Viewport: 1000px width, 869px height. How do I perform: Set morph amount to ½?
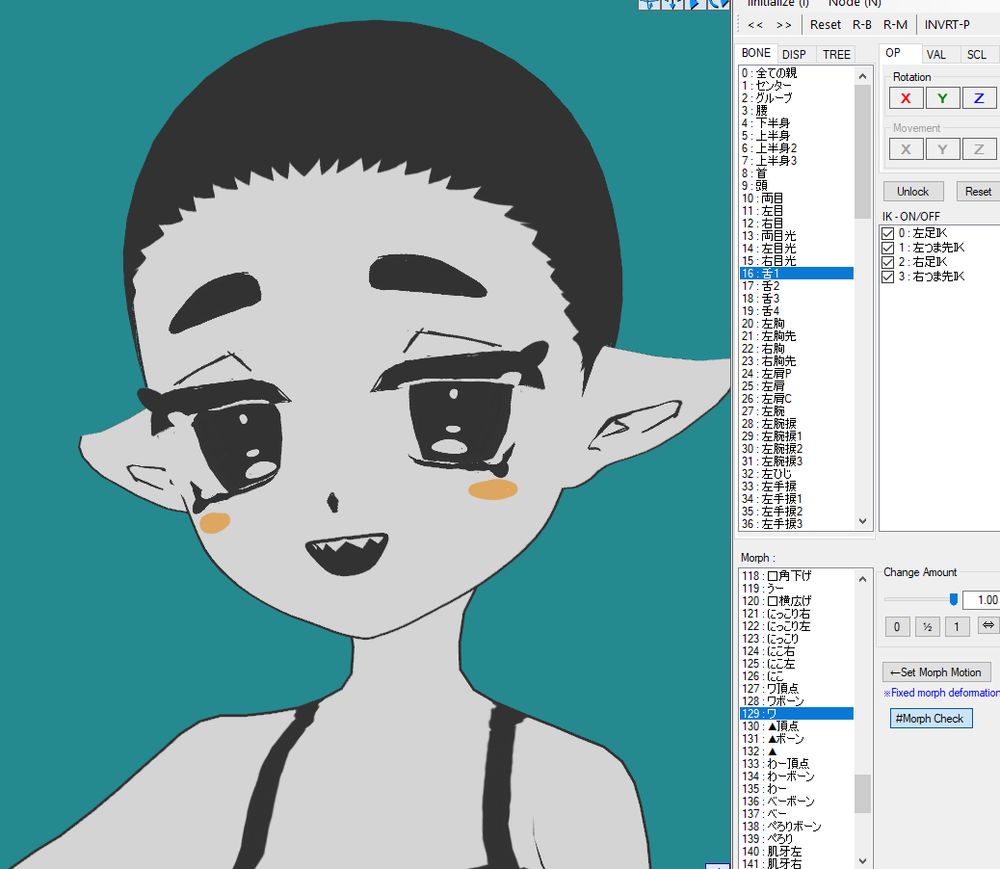(x=927, y=626)
